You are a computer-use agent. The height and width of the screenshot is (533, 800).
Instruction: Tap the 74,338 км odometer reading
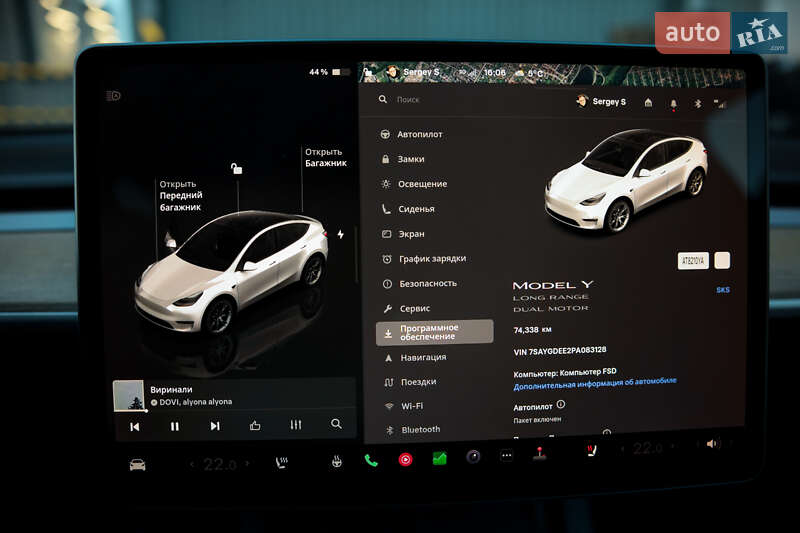click(x=532, y=330)
